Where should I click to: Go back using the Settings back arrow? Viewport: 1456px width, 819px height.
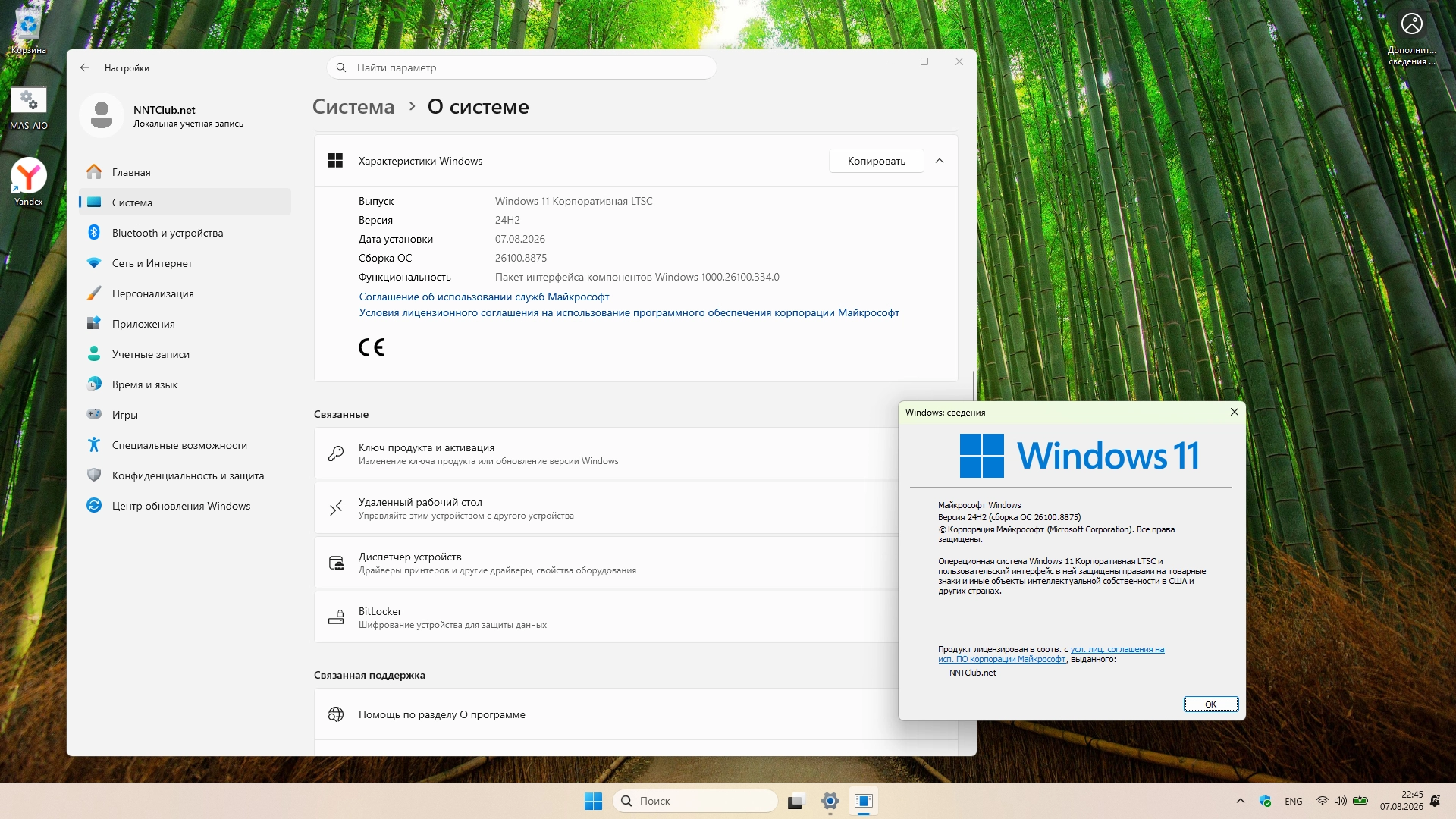[x=85, y=67]
